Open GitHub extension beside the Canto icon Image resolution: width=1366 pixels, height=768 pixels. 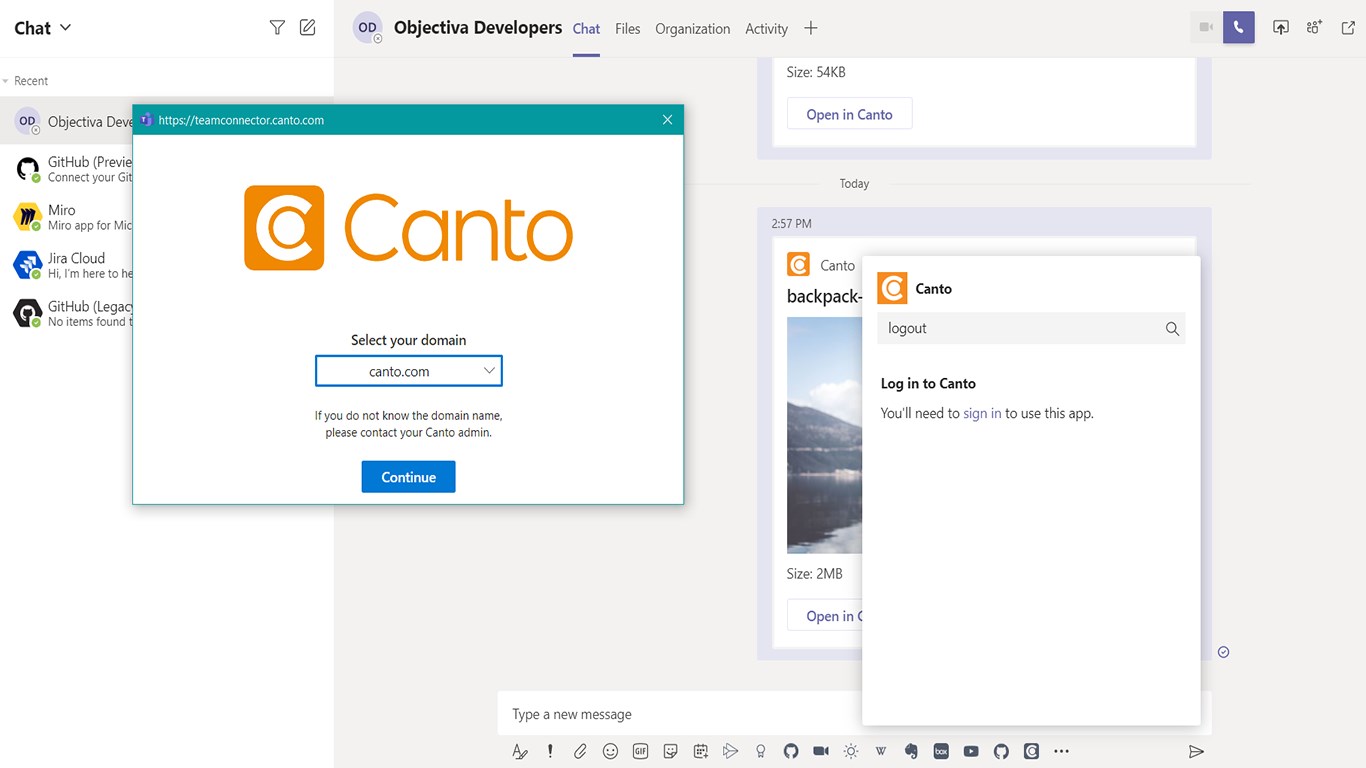[1001, 751]
